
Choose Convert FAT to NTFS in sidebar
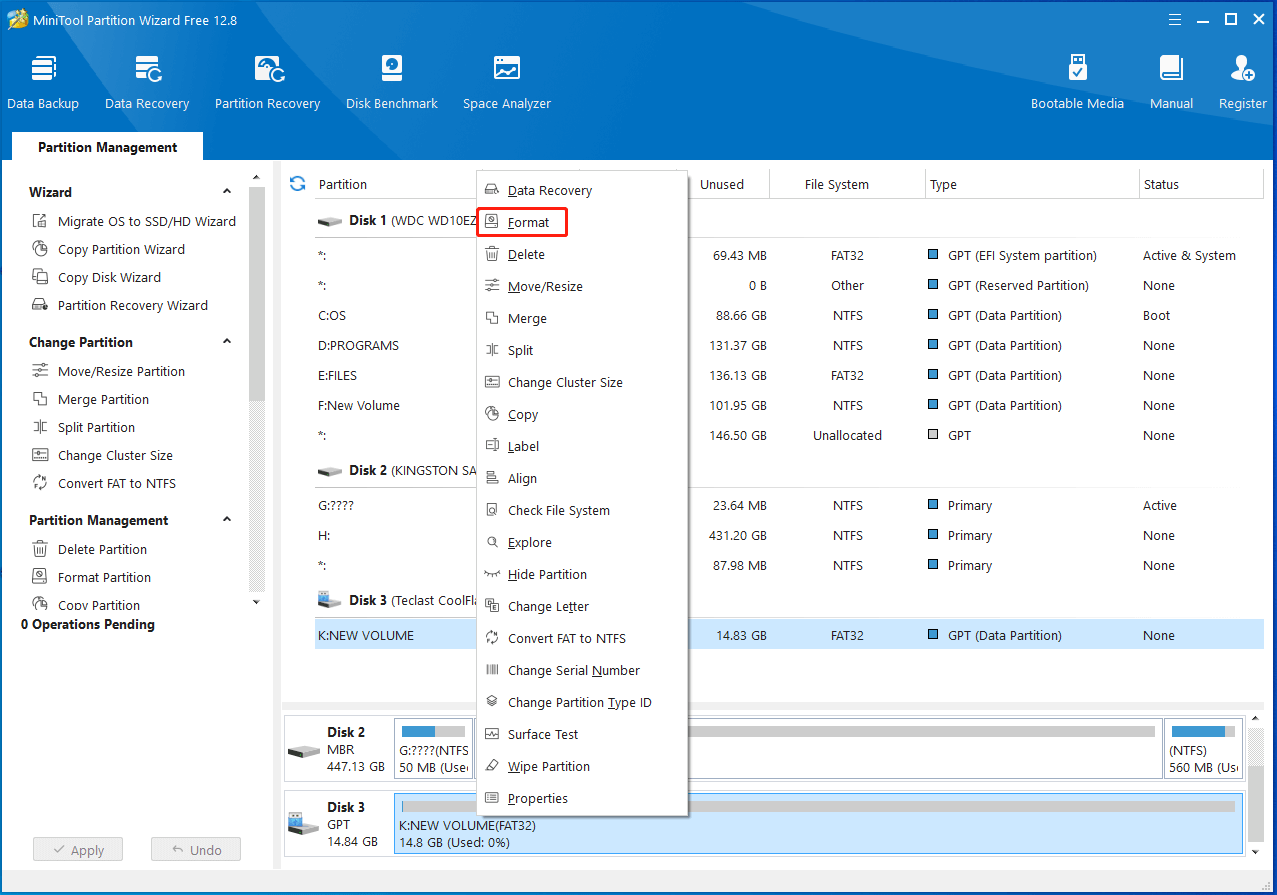pyautogui.click(x=103, y=483)
